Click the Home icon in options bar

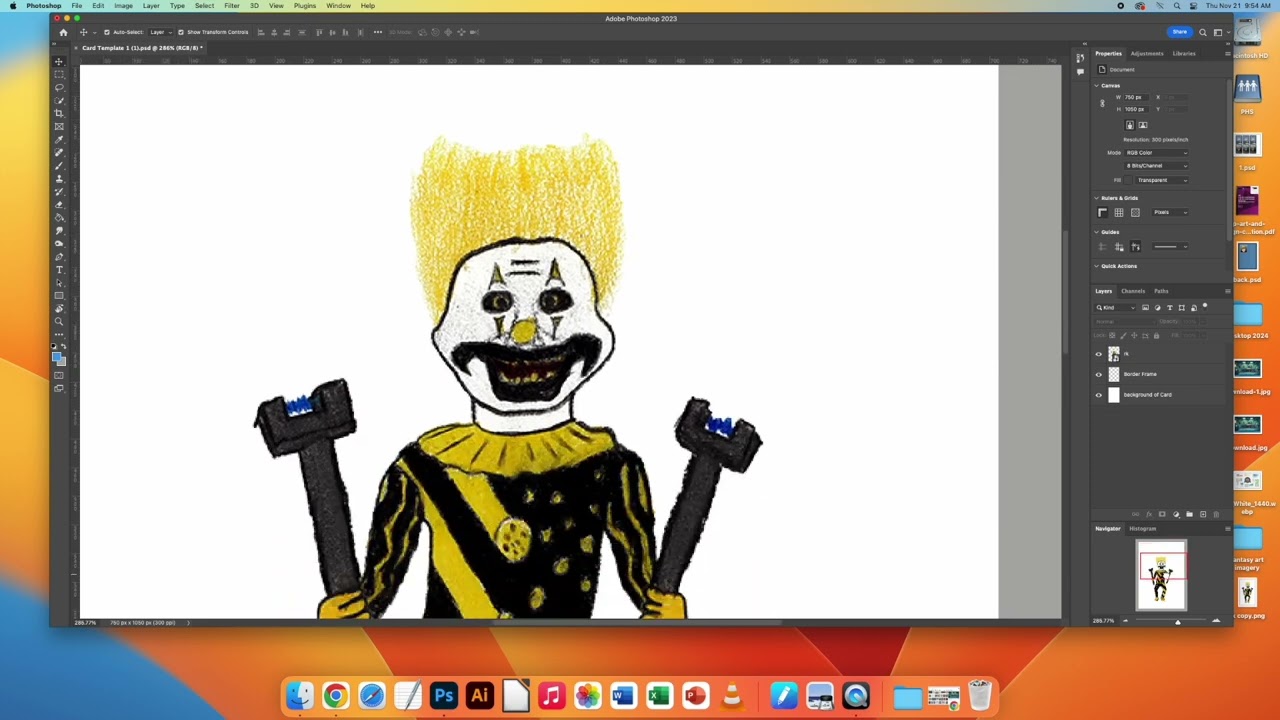[x=63, y=32]
